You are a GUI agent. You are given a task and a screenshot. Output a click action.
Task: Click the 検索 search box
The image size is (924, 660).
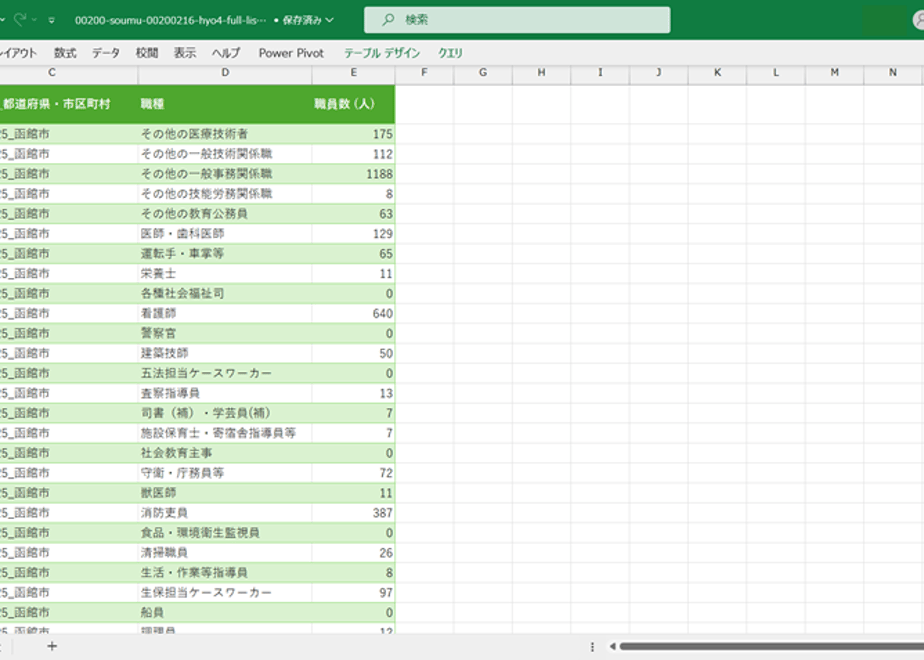[517, 19]
